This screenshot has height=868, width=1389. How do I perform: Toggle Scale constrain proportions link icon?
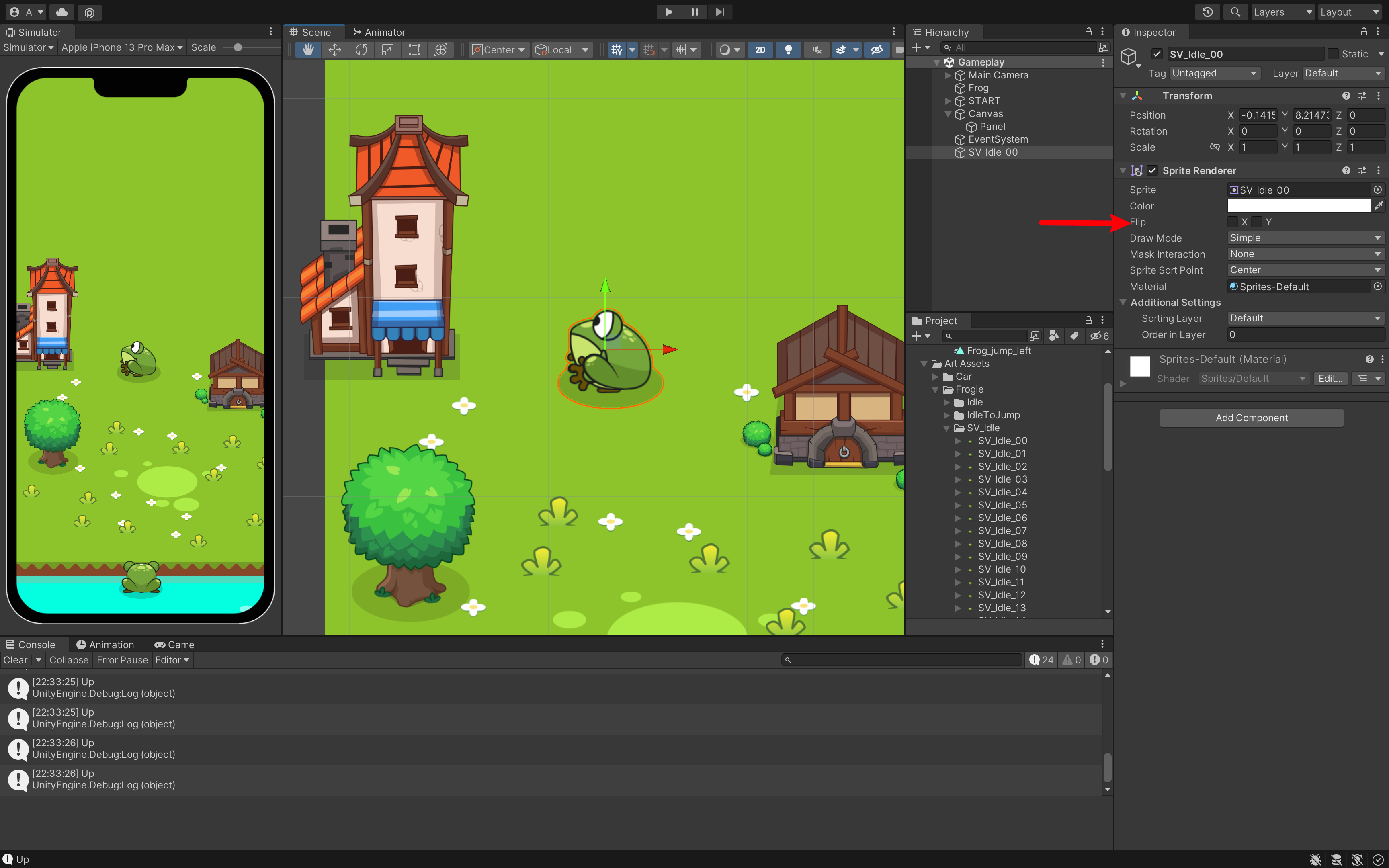click(1215, 147)
